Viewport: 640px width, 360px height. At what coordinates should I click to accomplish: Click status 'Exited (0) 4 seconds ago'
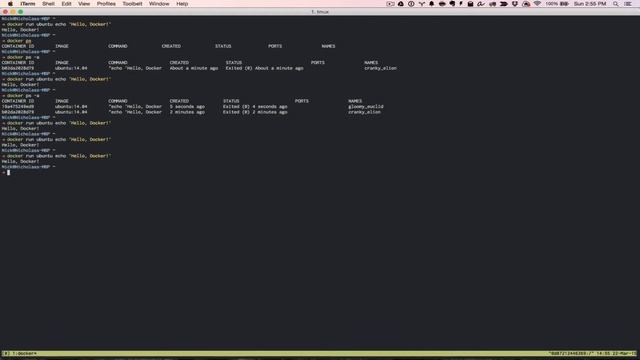pos(255,107)
